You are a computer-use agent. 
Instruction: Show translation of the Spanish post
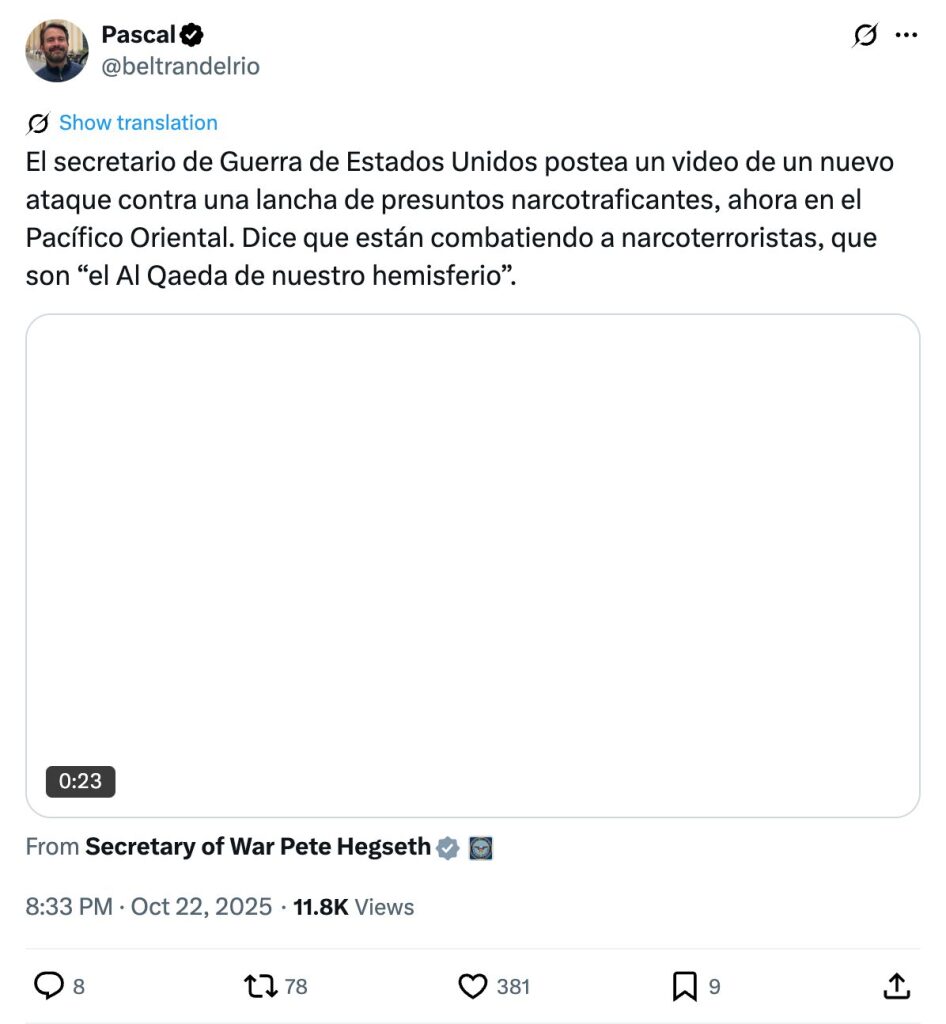pyautogui.click(x=138, y=123)
